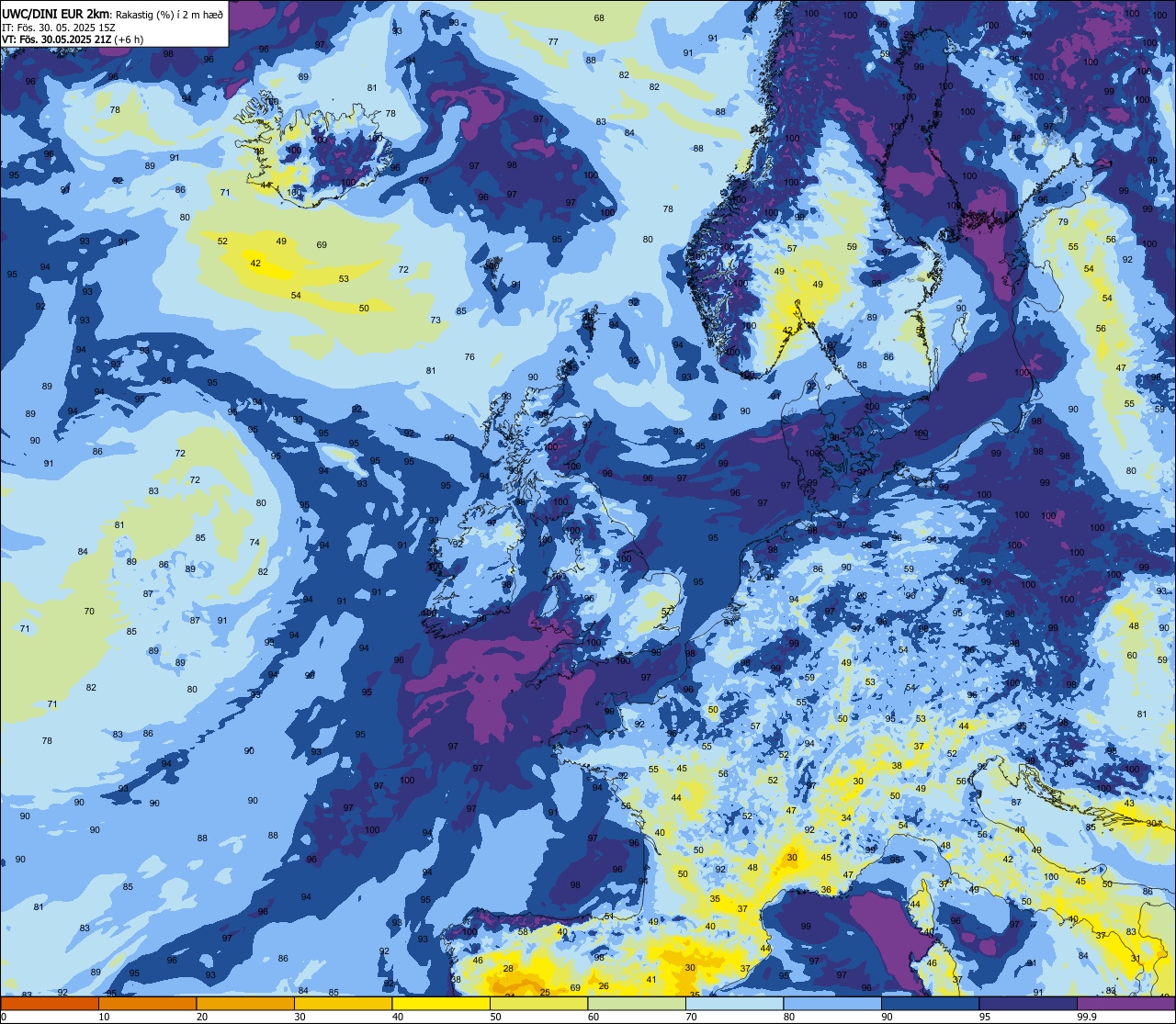
Task: Click the legend label '70'
Action: [691, 1017]
